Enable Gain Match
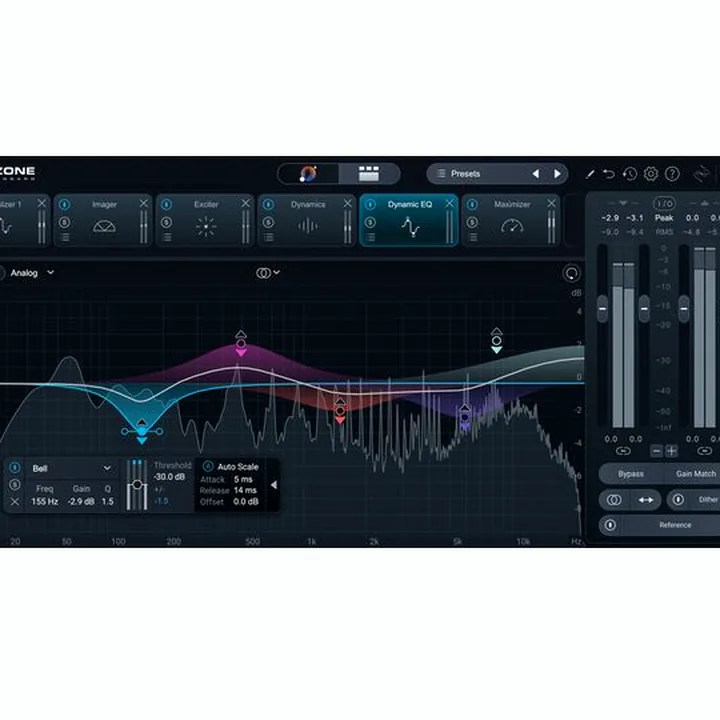Screen dimensions: 720x720 click(695, 474)
